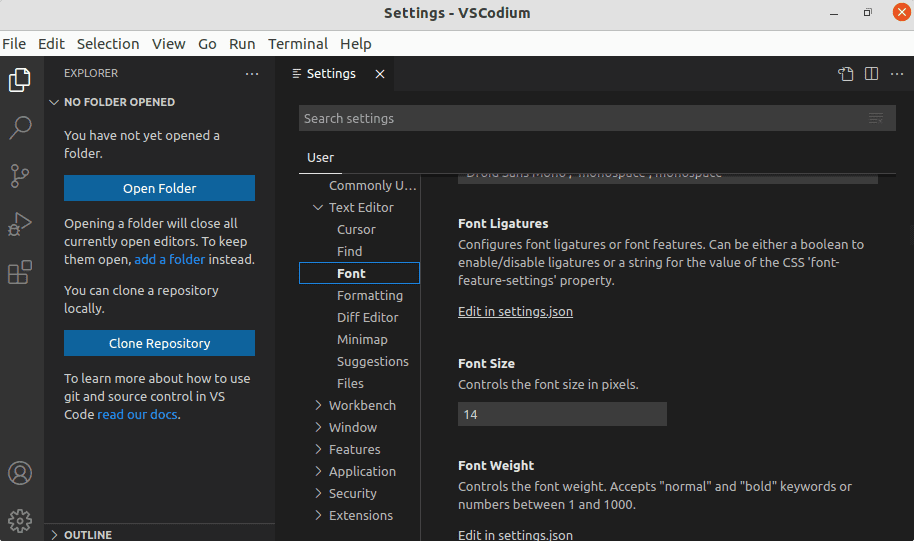The height and width of the screenshot is (541, 914).
Task: Open the Selection menu
Action: pyautogui.click(x=108, y=44)
